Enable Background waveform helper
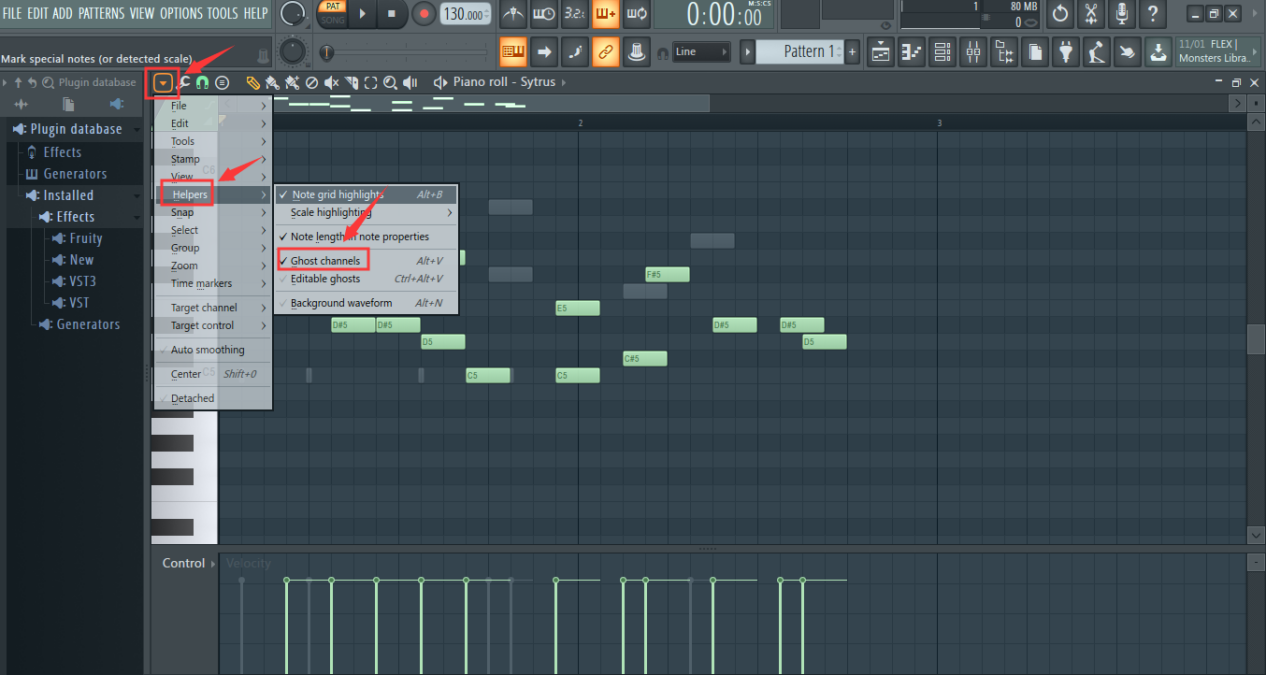 pyautogui.click(x=341, y=303)
